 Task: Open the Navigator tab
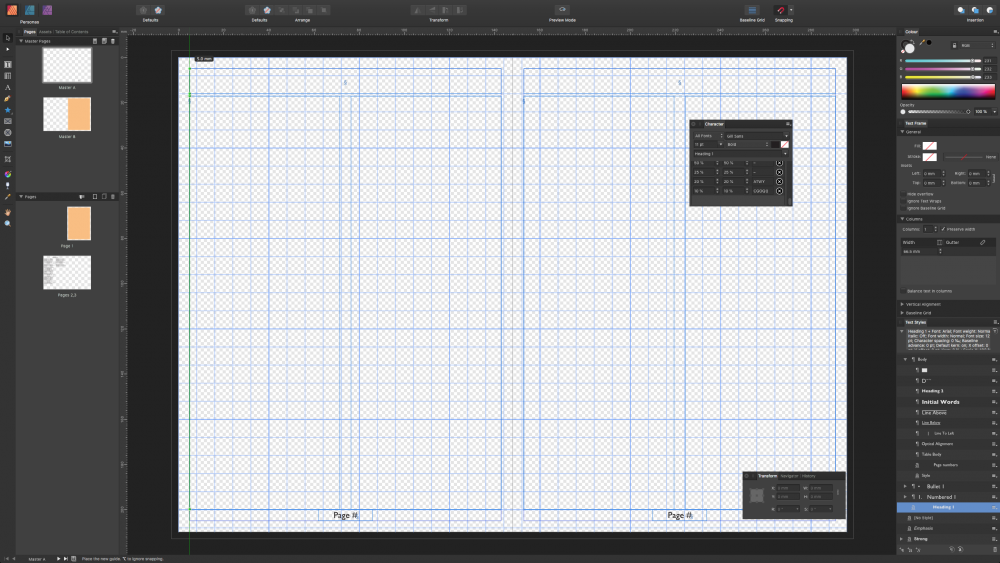click(x=789, y=476)
